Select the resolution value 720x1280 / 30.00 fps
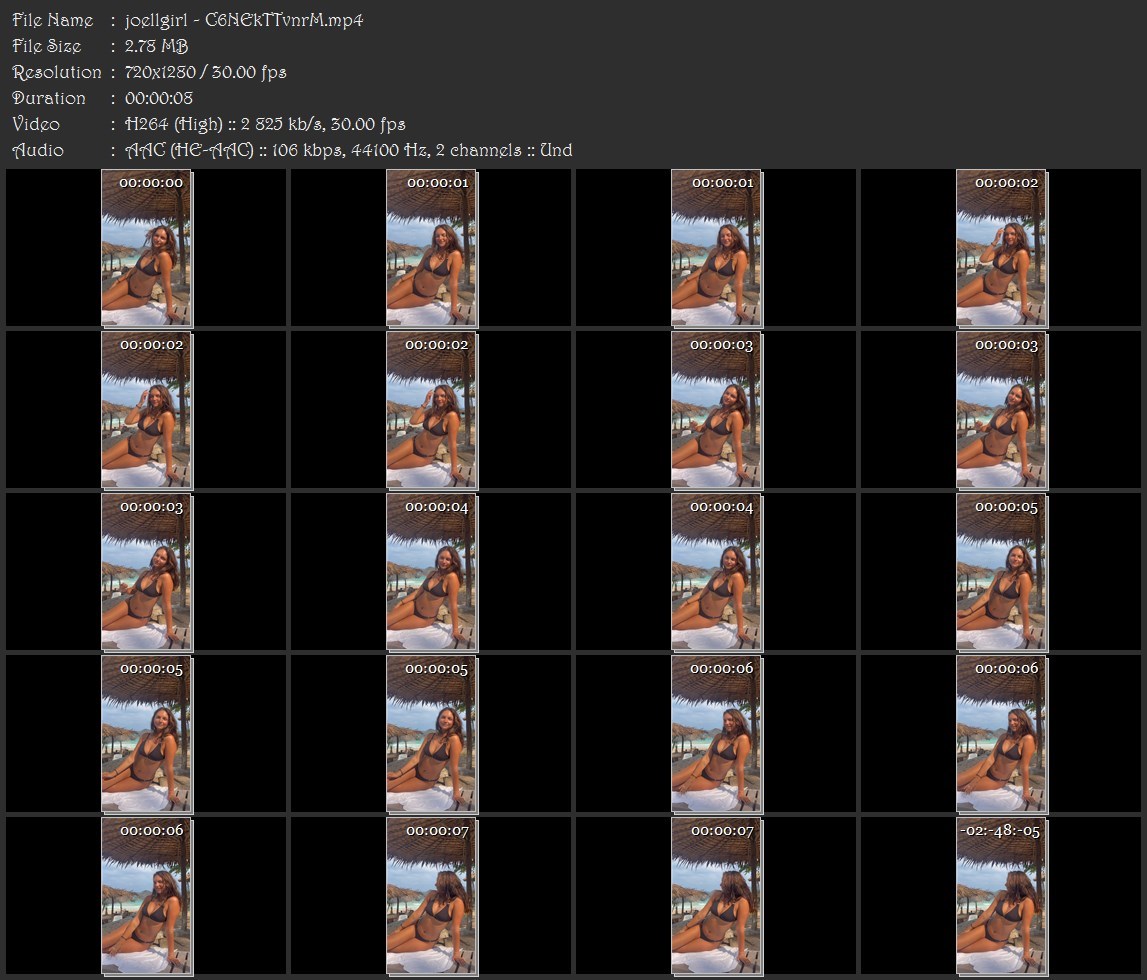Viewport: 1147px width, 980px height. pyautogui.click(x=206, y=72)
